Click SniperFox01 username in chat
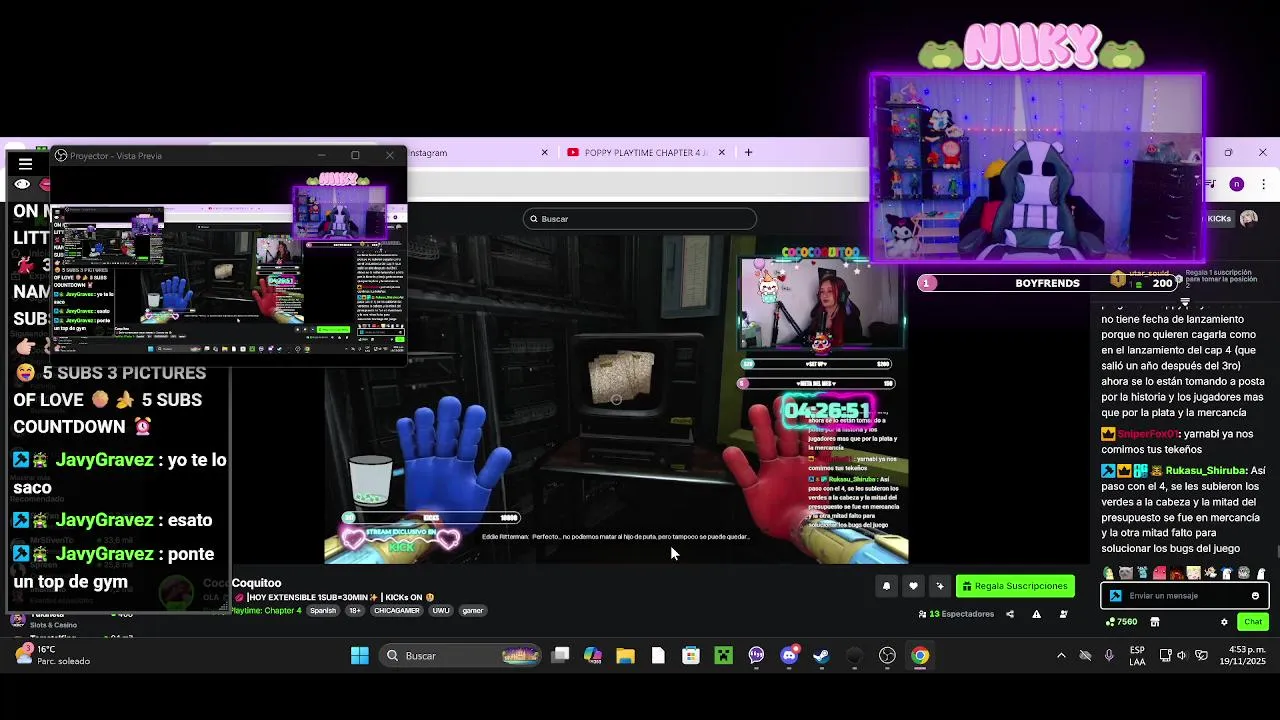 (x=1147, y=434)
